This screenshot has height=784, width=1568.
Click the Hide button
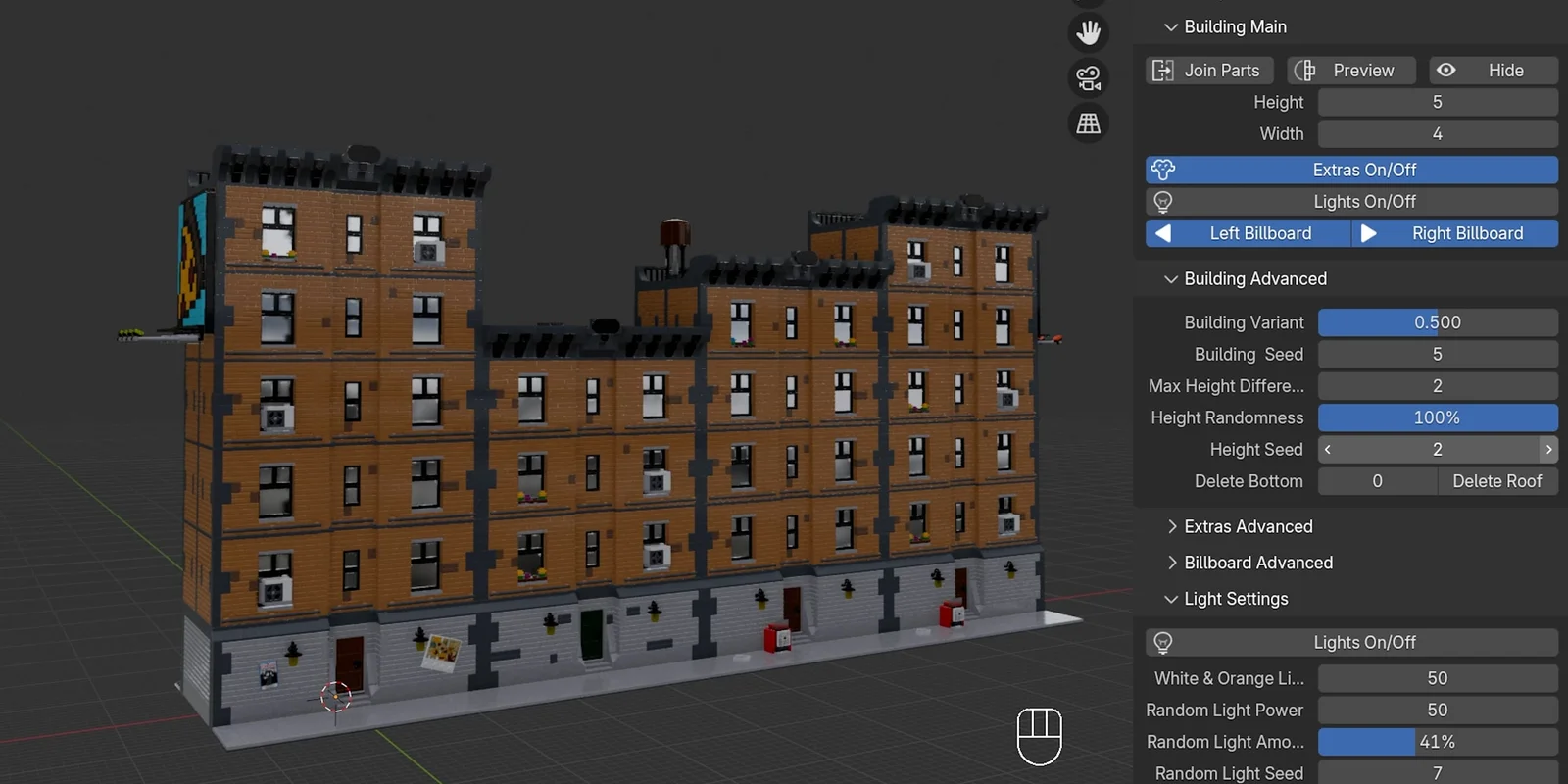tap(1494, 71)
